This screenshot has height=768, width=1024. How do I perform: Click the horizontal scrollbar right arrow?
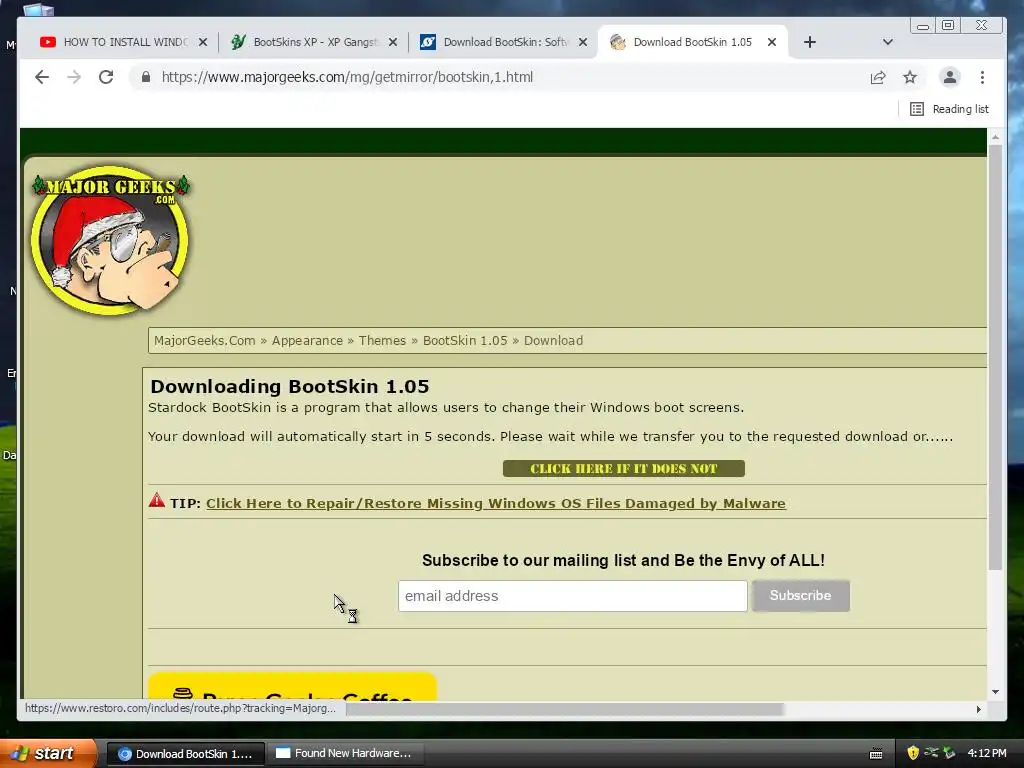click(978, 709)
